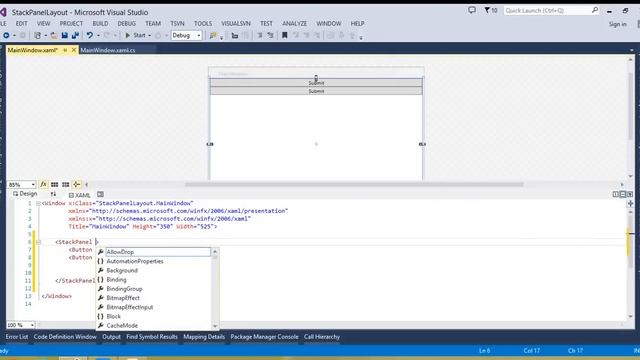
Task: Undo the last edit
Action: click(x=89, y=36)
